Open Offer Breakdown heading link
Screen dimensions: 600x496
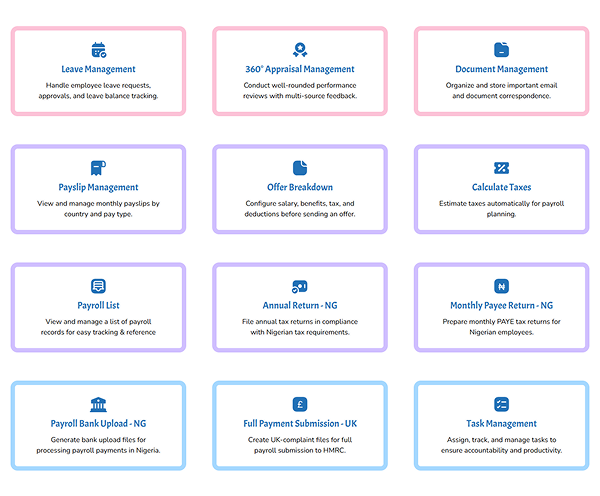(300, 187)
